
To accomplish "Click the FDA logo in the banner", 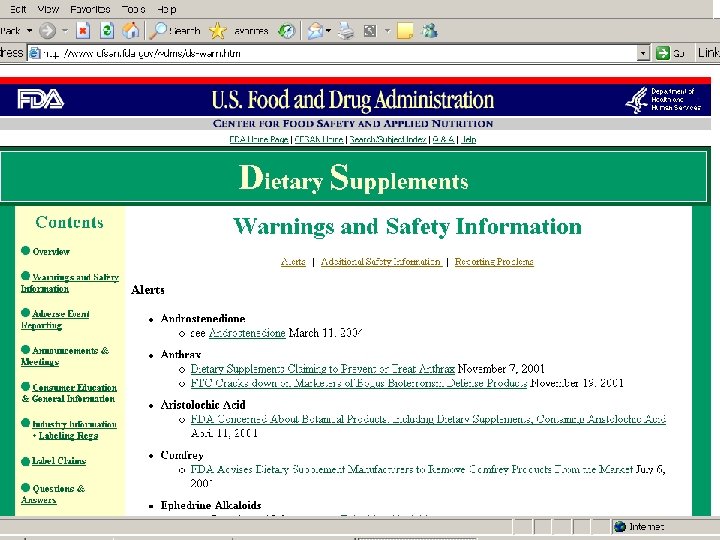I will coord(40,99).
